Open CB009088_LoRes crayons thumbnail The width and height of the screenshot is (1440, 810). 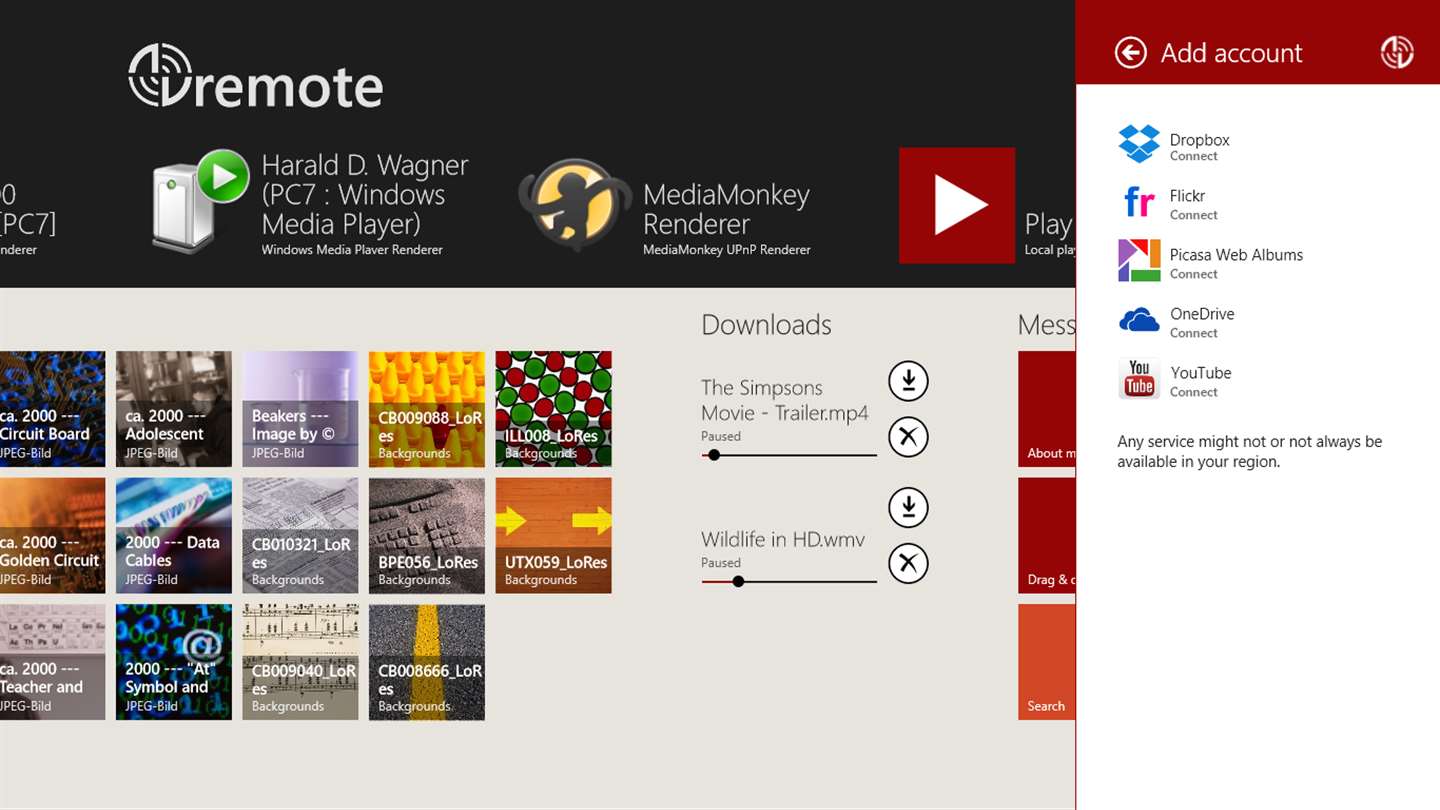pyautogui.click(x=427, y=409)
